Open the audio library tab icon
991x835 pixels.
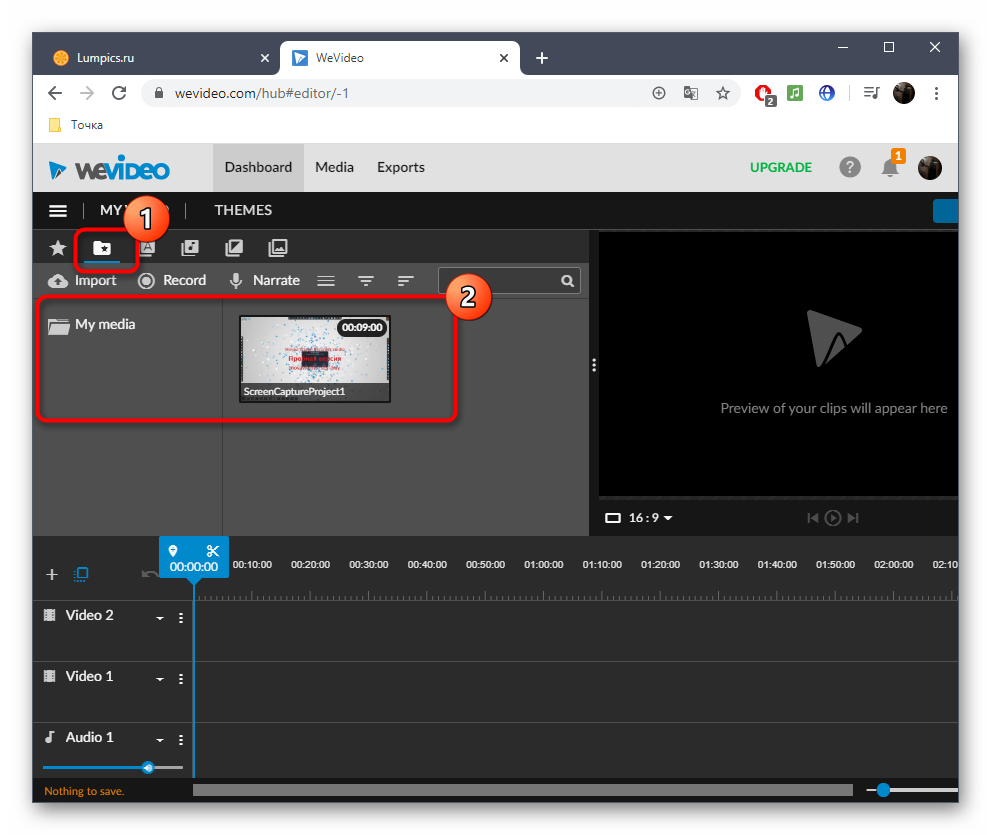pos(190,248)
